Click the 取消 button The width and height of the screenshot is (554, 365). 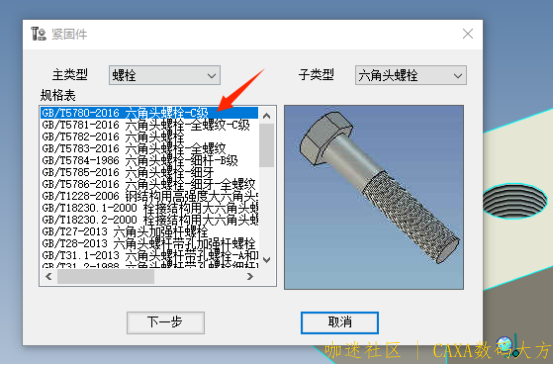(x=340, y=322)
